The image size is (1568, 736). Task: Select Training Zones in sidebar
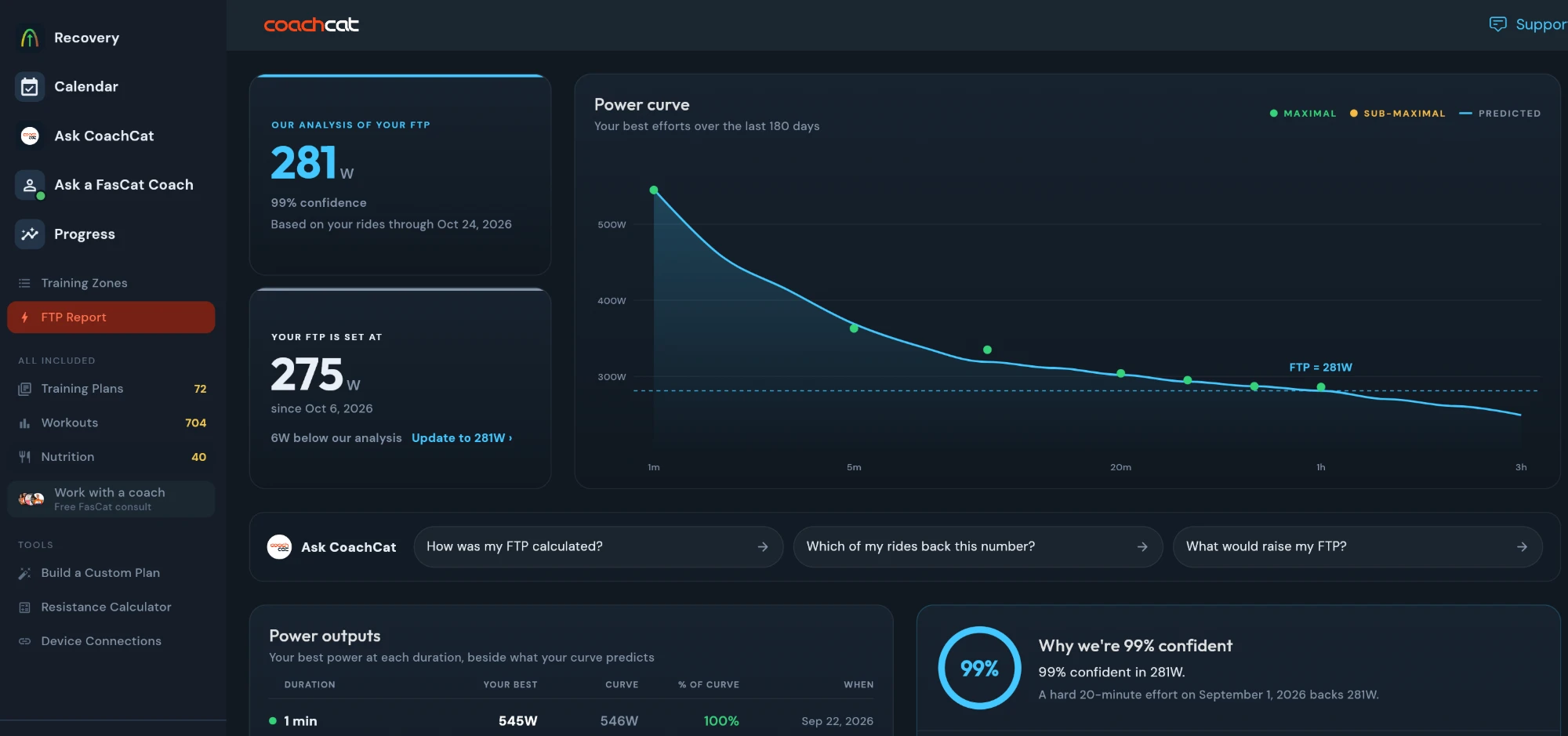pyautogui.click(x=84, y=283)
